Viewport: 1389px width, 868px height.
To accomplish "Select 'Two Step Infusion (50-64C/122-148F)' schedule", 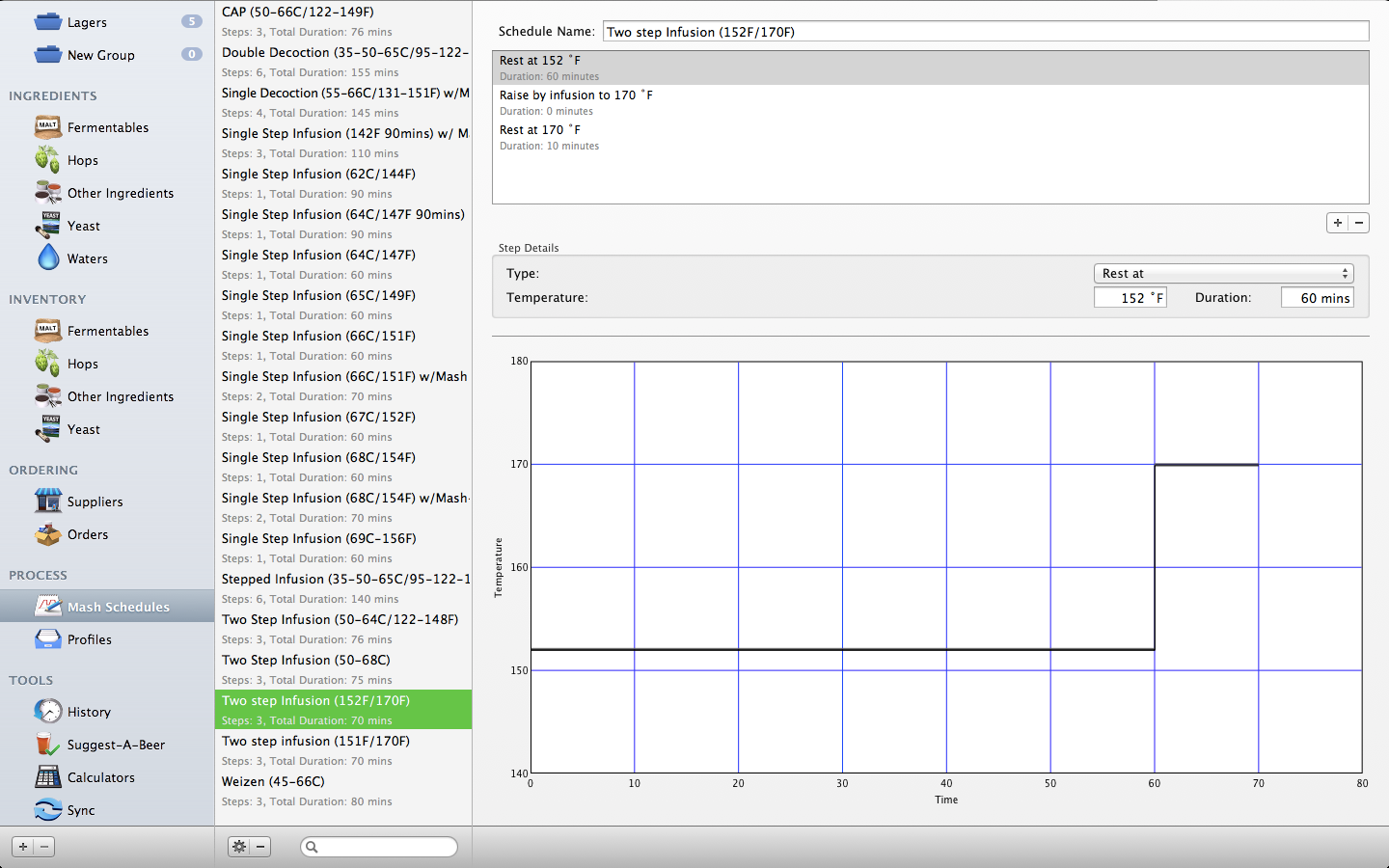I will point(343,629).
